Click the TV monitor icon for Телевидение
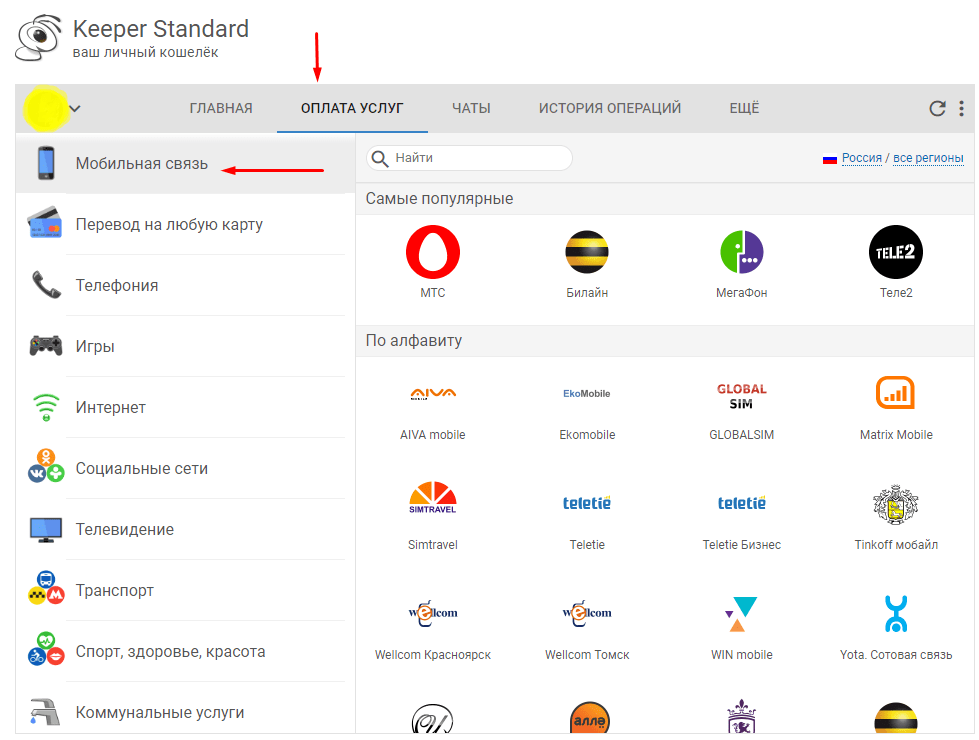The height and width of the screenshot is (740, 979). [46, 530]
